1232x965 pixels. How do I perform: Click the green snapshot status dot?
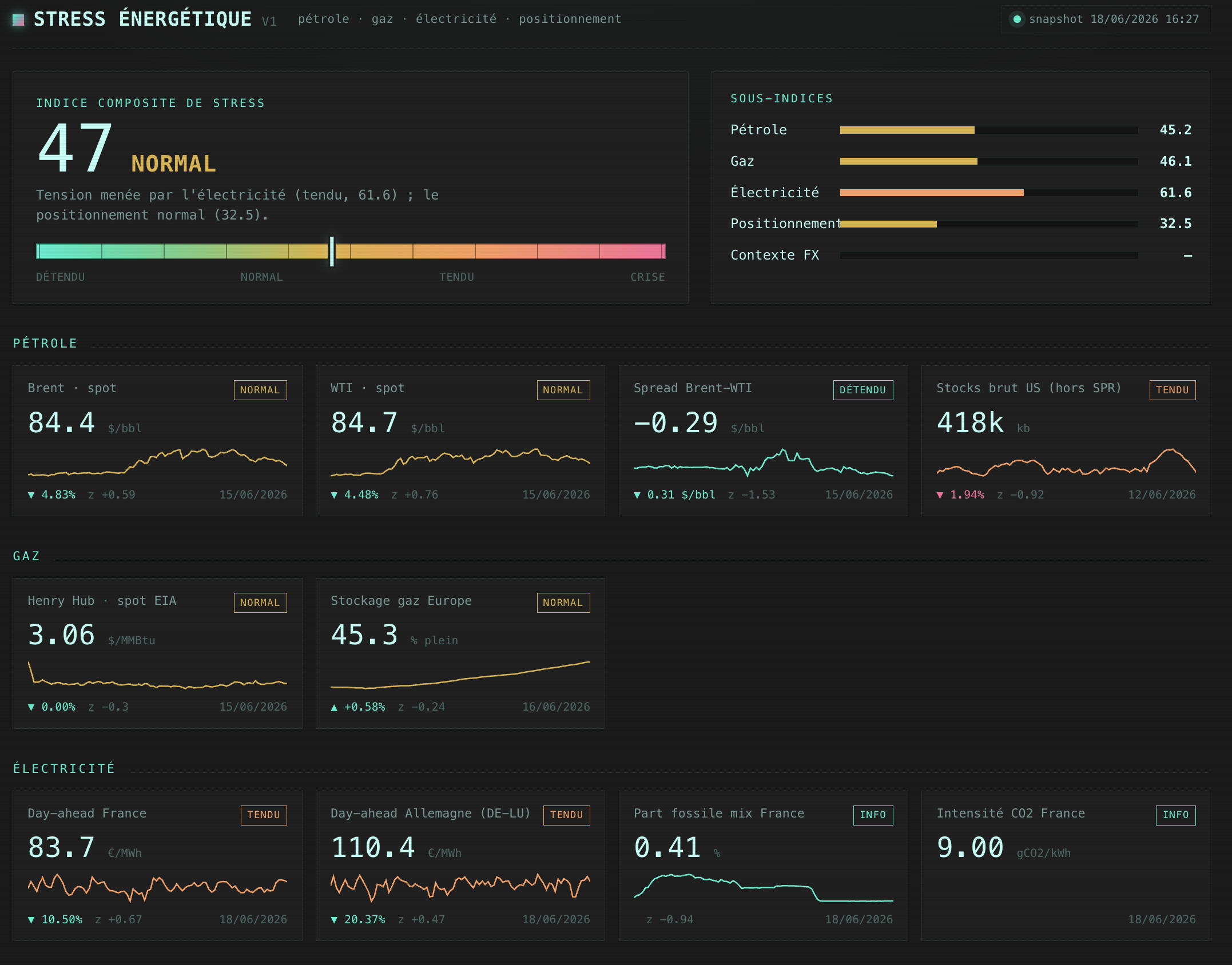[x=1017, y=19]
